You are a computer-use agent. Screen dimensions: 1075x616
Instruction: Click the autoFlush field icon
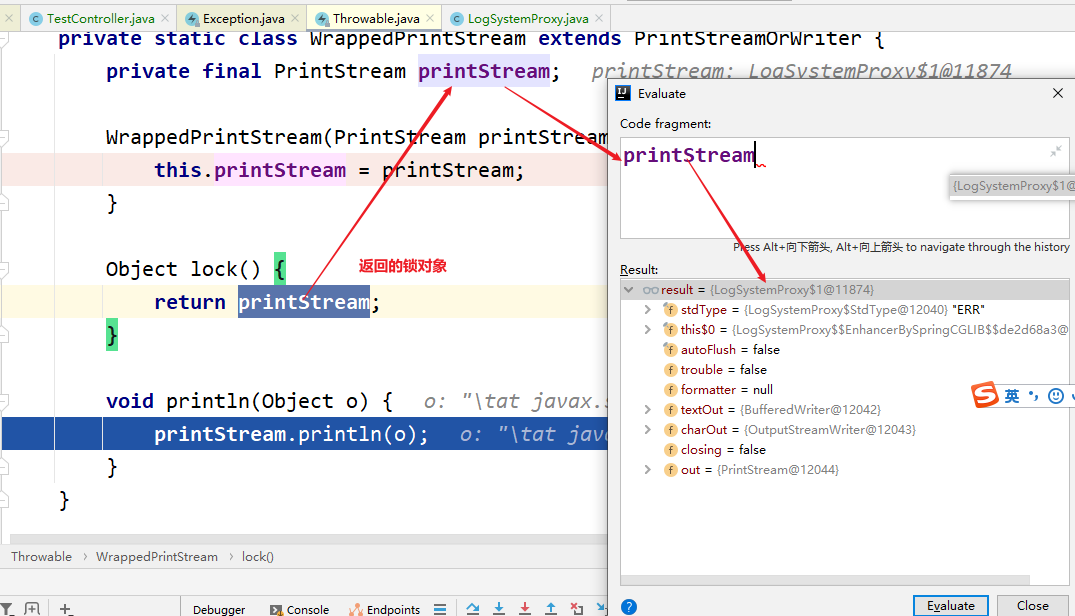670,349
